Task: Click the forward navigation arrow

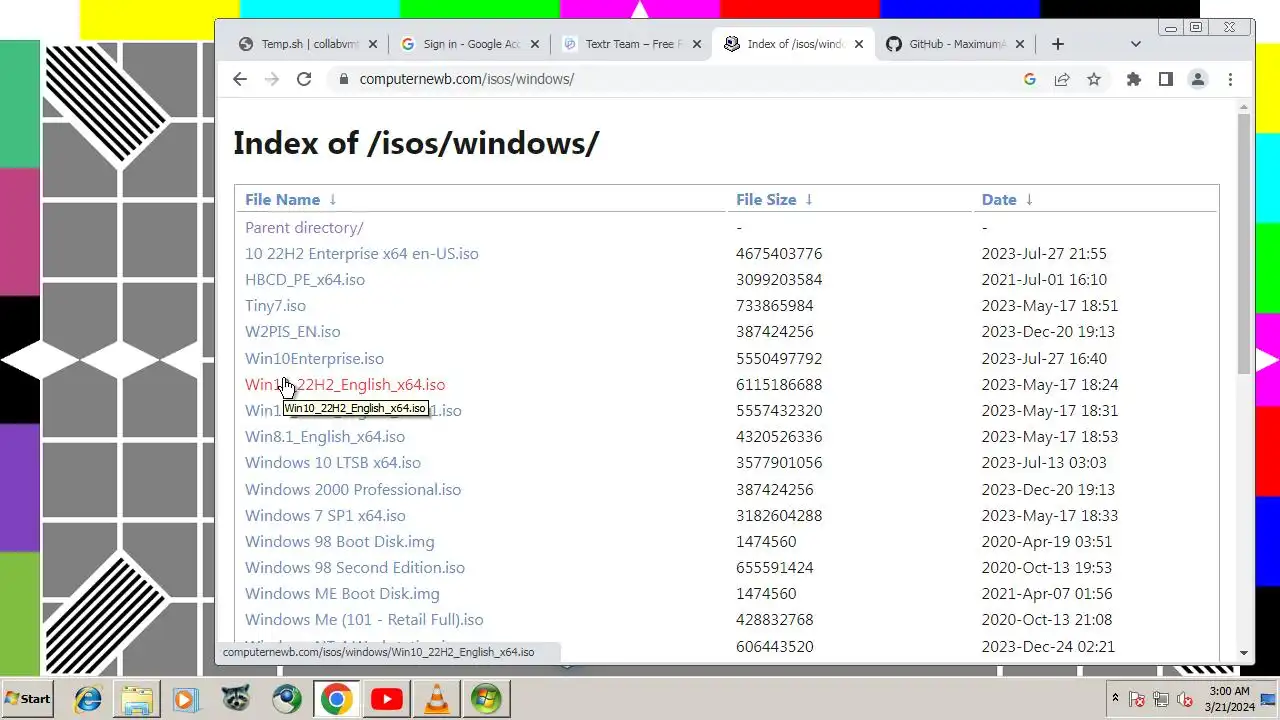Action: [272, 79]
